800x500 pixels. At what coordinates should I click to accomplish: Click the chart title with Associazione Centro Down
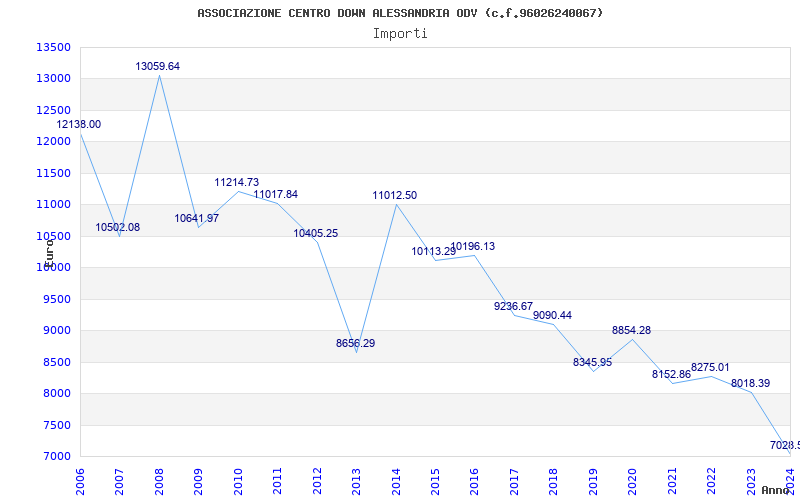coord(400,13)
